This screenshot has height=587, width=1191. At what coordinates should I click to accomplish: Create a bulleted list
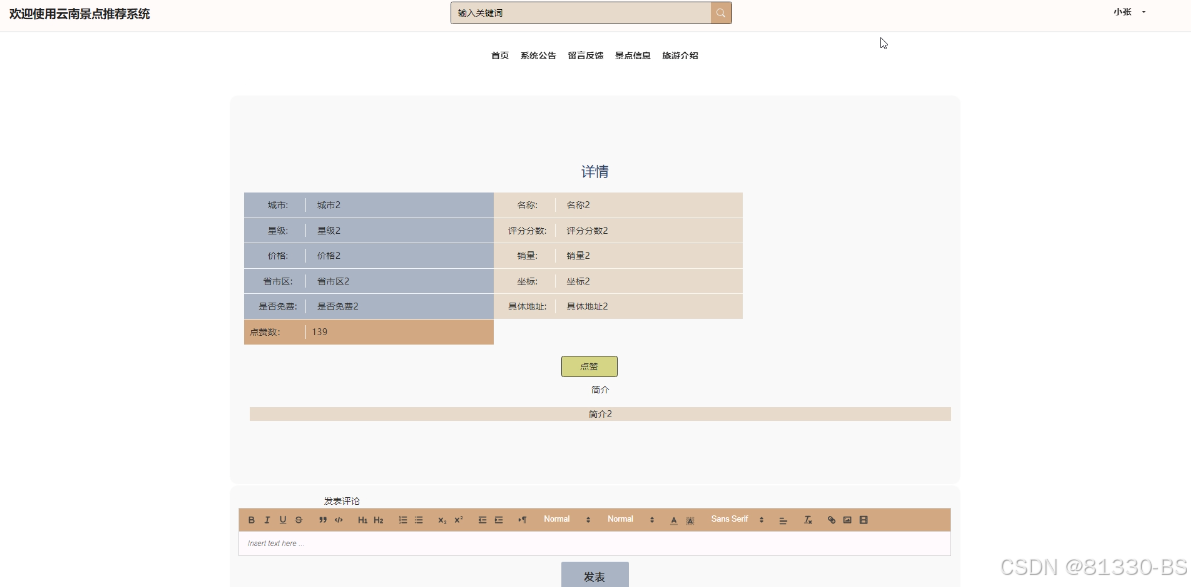419,520
